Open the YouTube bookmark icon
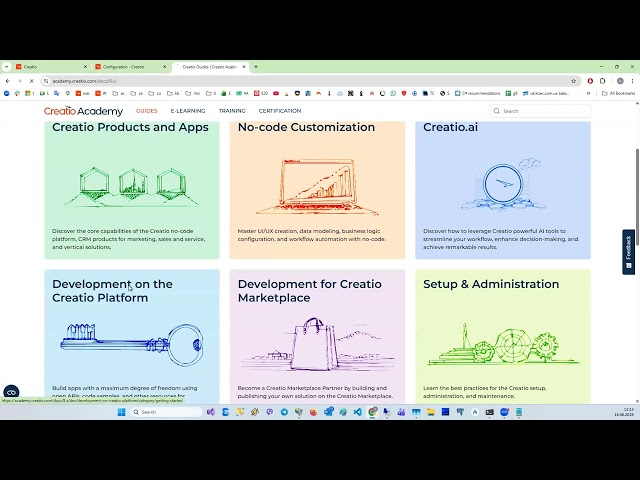 [276, 93]
